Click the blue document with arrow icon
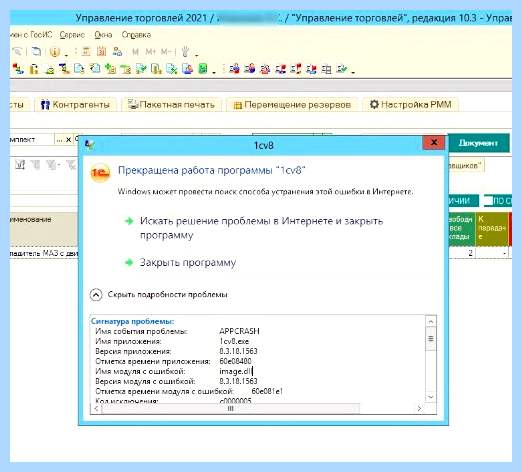This screenshot has height=472, width=522. tap(79, 69)
